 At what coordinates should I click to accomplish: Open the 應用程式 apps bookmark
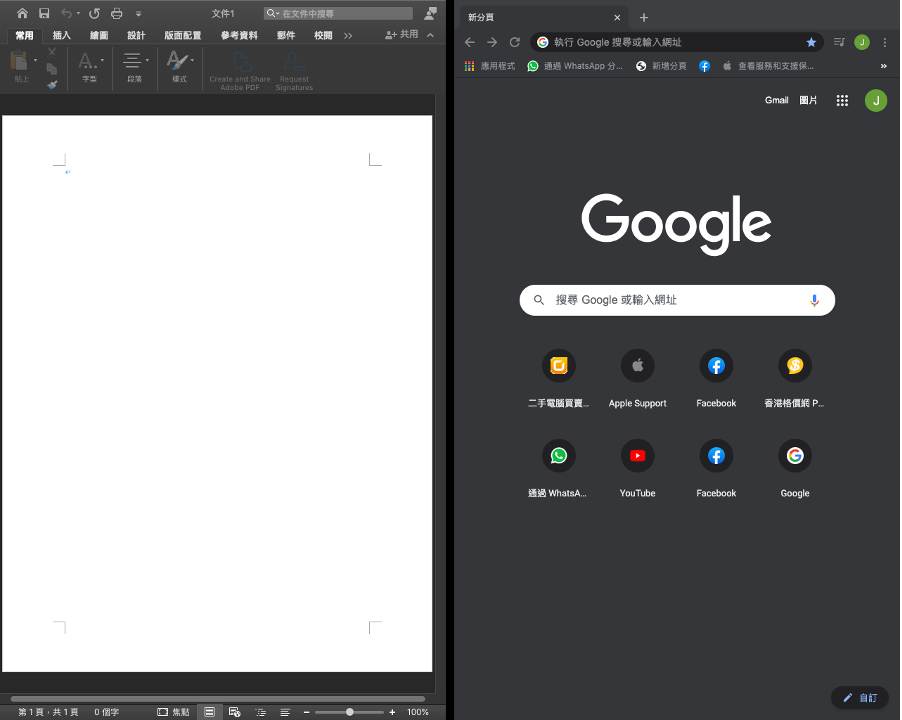(x=490, y=66)
